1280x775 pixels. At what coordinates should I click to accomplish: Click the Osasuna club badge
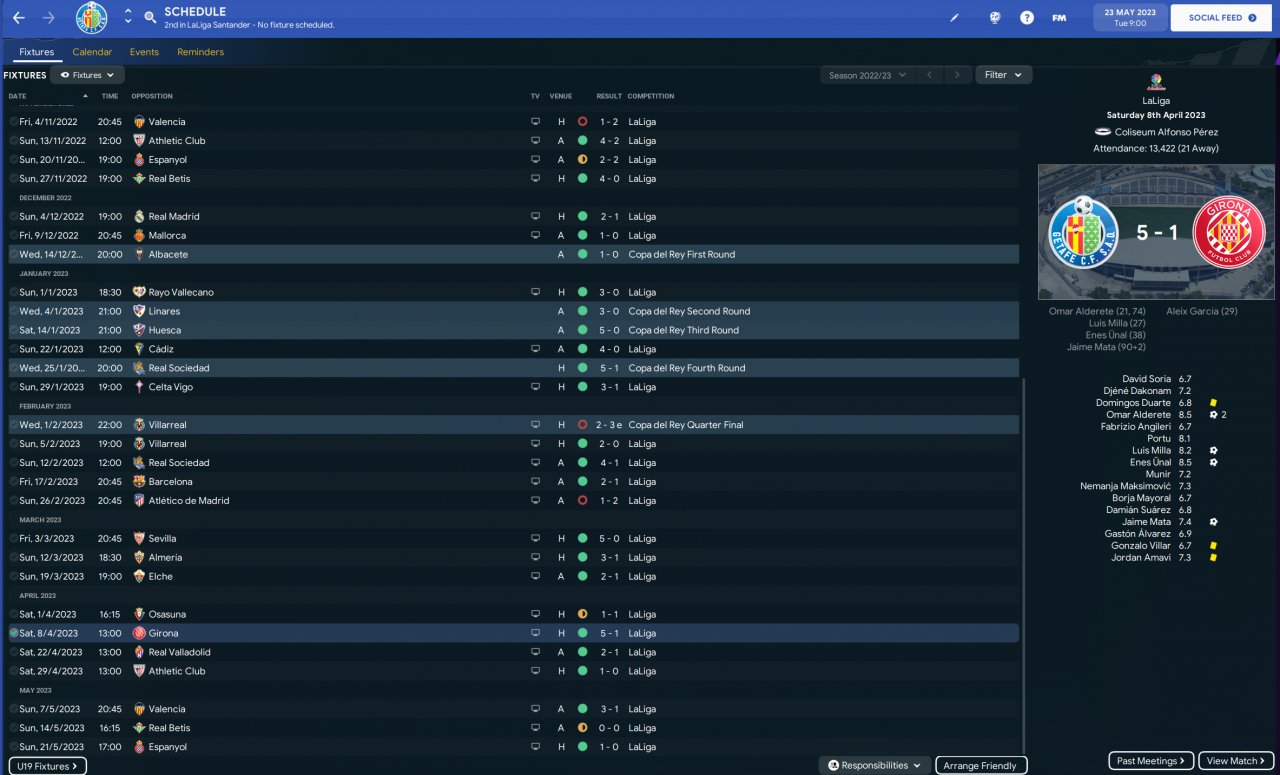coord(139,614)
